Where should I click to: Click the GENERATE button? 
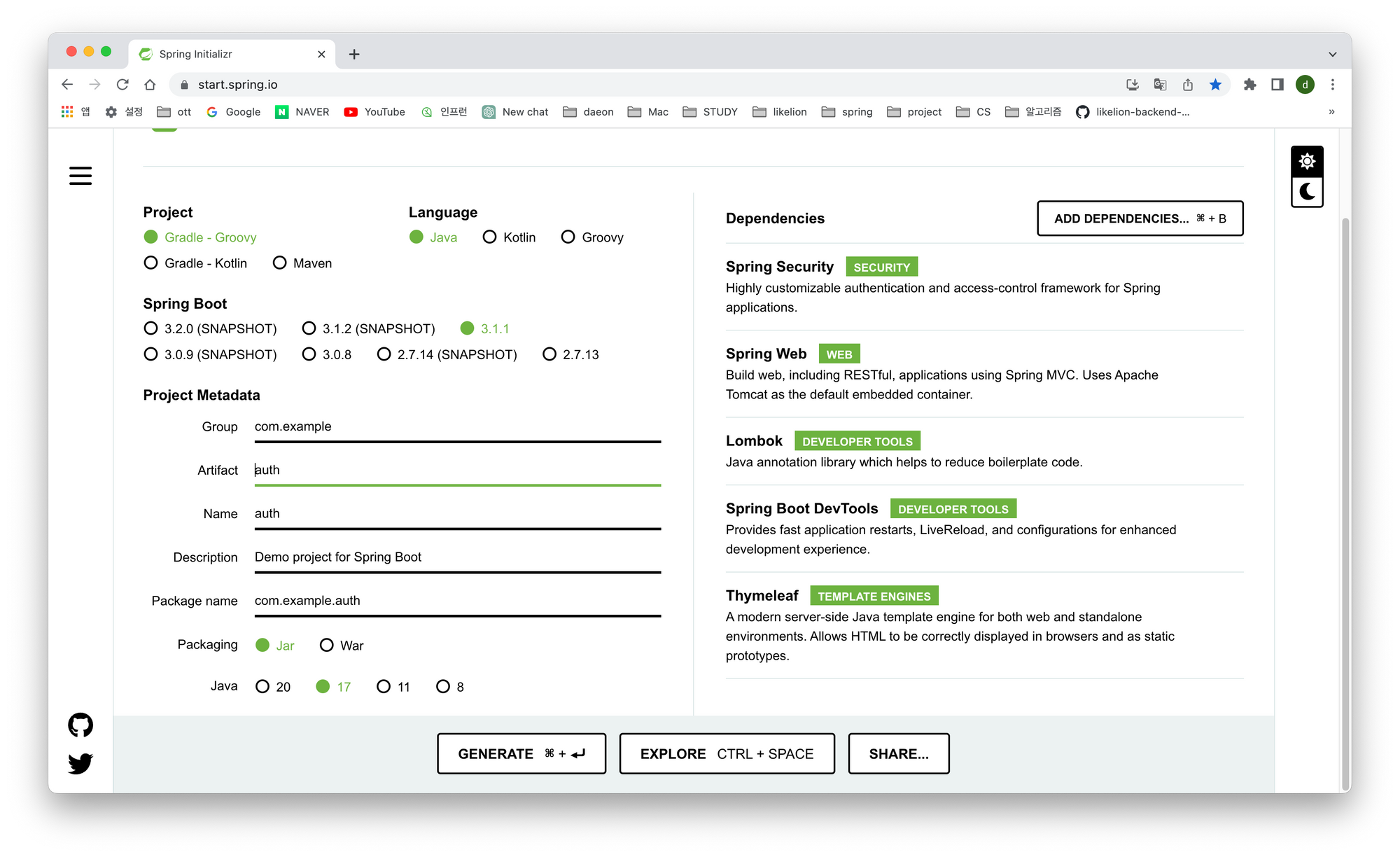pos(521,753)
